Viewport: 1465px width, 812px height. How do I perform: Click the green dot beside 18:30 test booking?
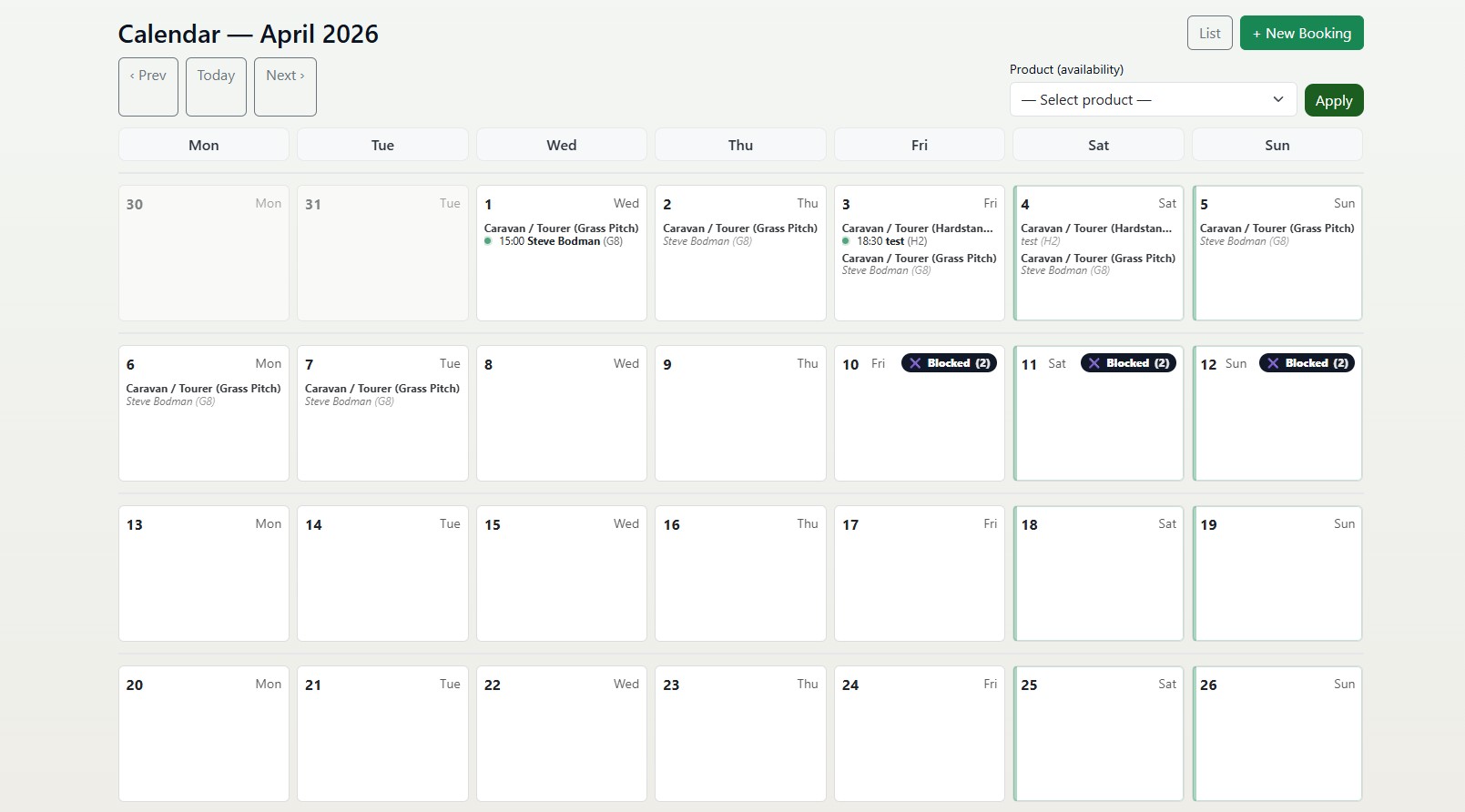(x=847, y=240)
